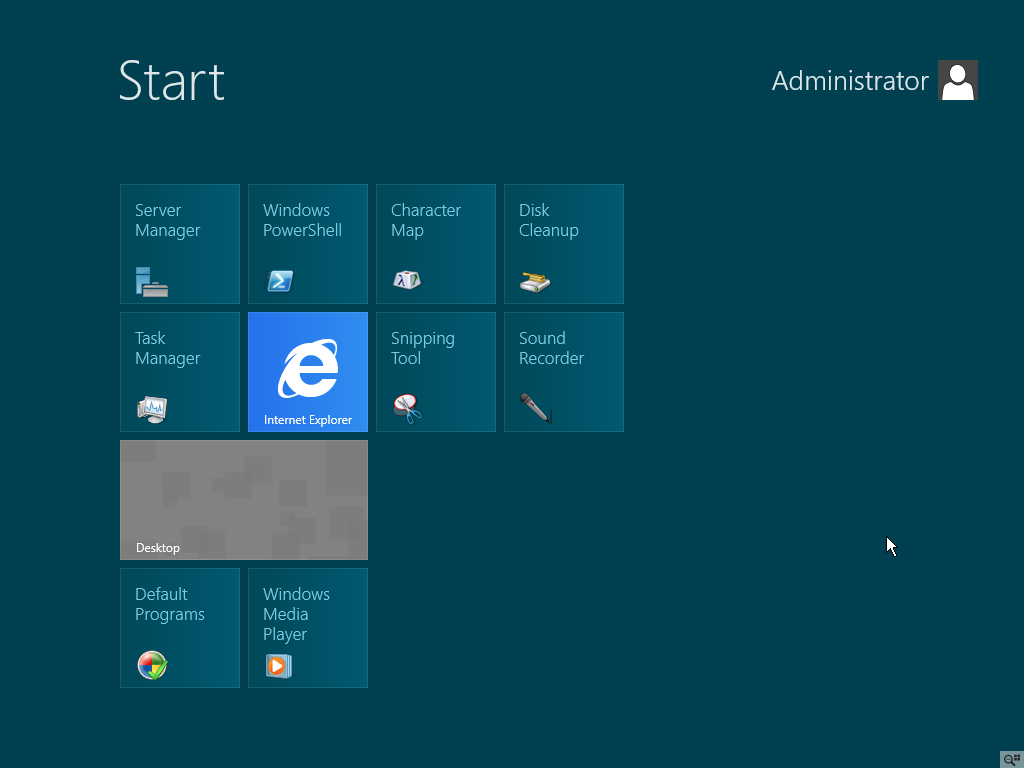Open the Server Manager tile

tap(180, 244)
